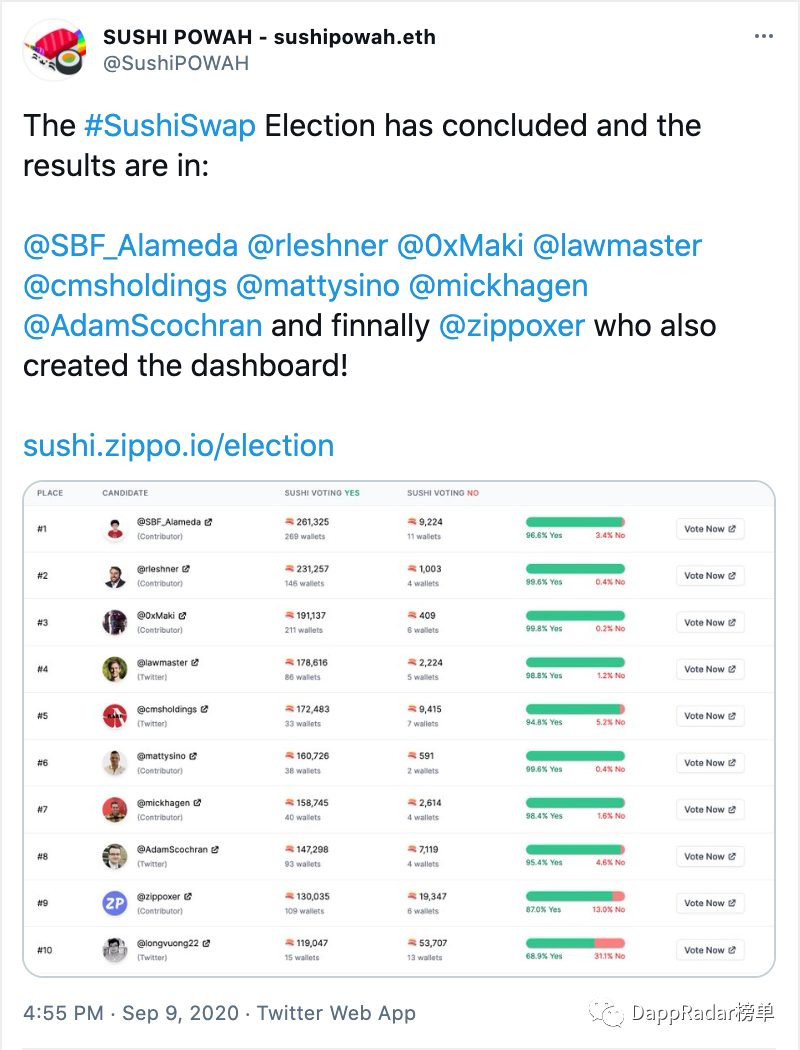Viewport: 800px width, 1050px height.
Task: Click the @zippoxer mention in tweet text
Action: (512, 326)
